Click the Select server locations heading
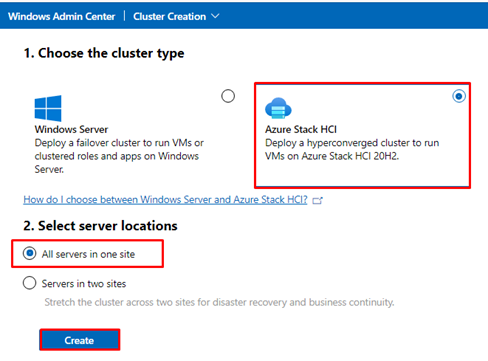Viewport: 488px width, 361px height. point(100,226)
